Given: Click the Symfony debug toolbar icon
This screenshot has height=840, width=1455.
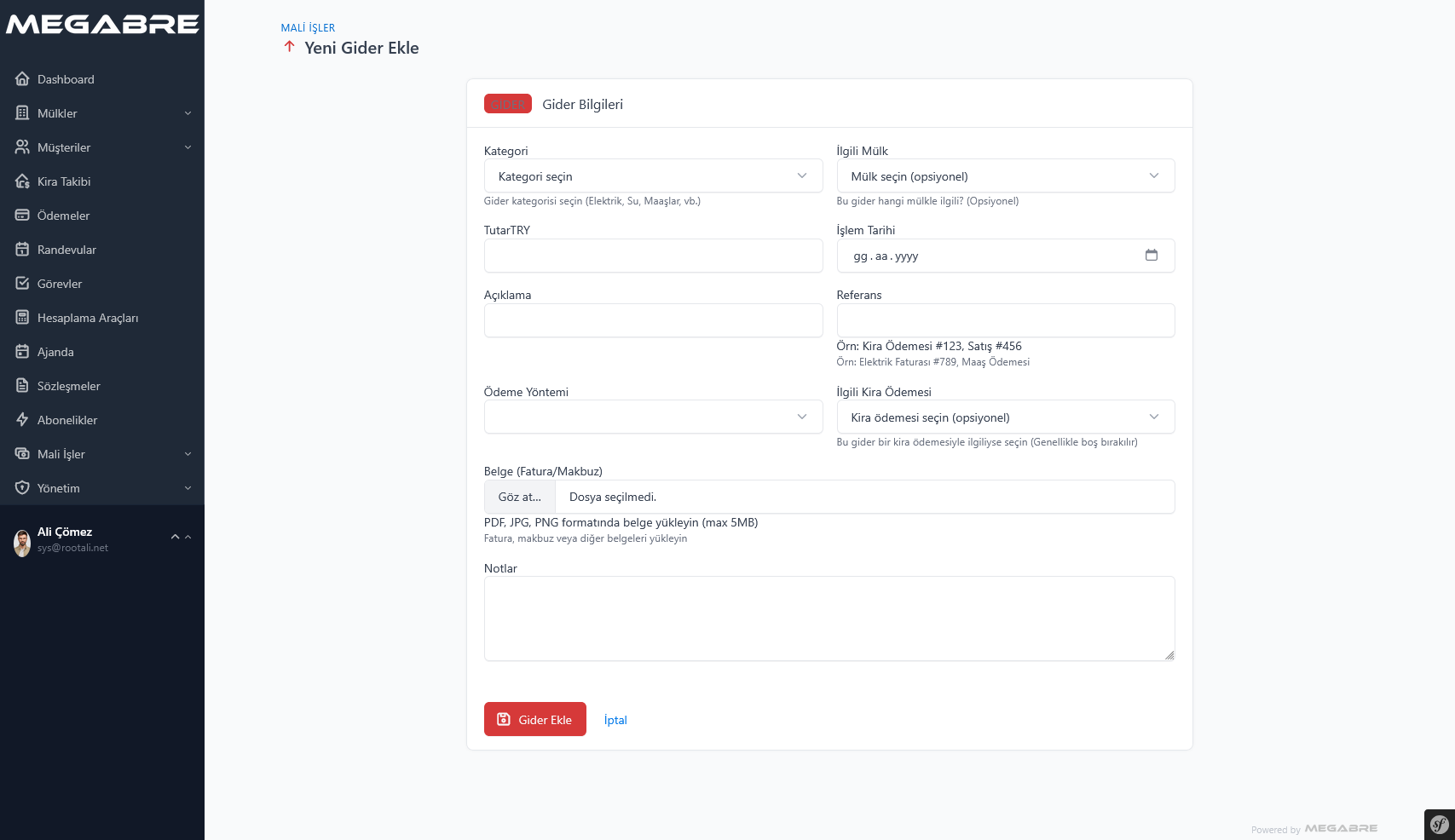Looking at the screenshot, I should 1439,825.
